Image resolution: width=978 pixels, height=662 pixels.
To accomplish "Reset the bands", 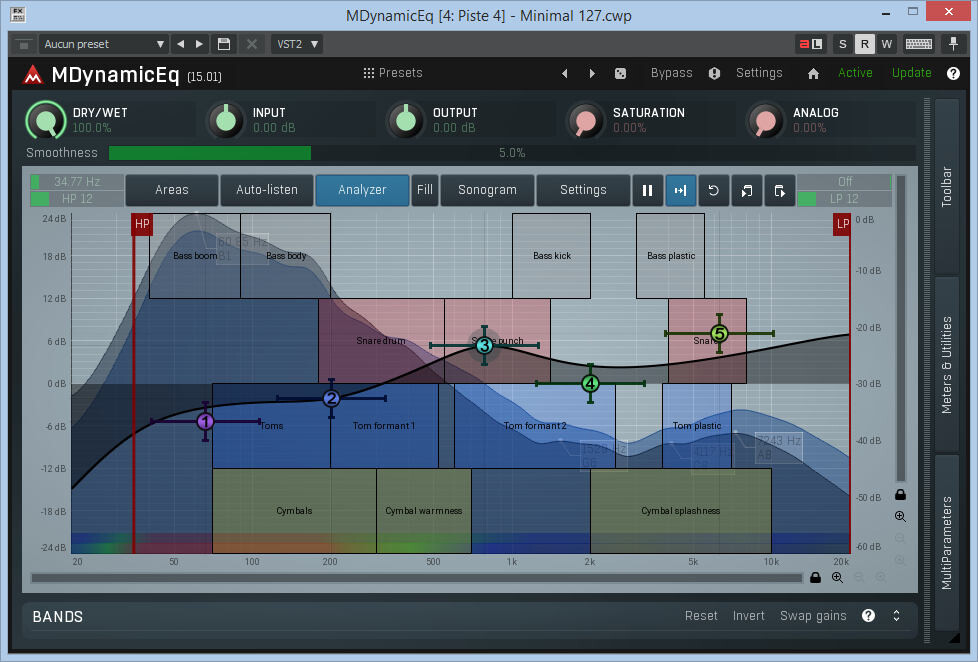I will pyautogui.click(x=701, y=616).
